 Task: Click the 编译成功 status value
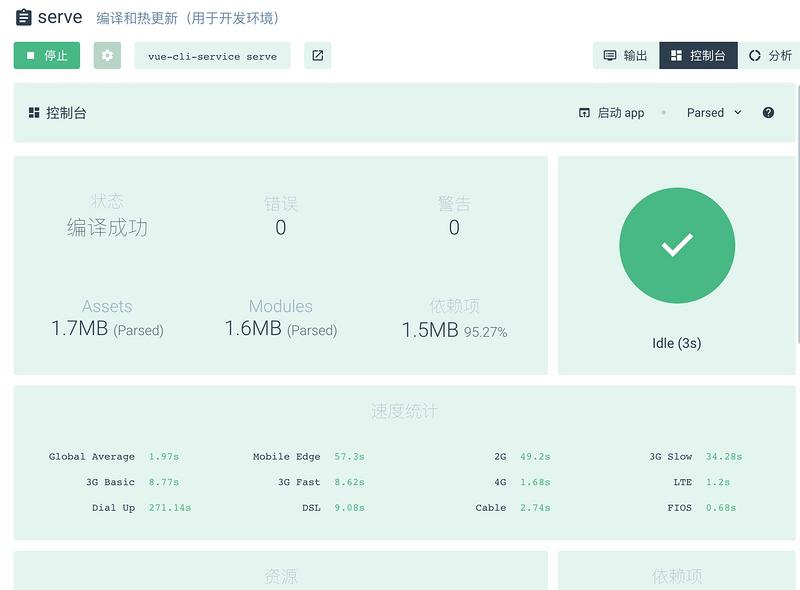107,227
